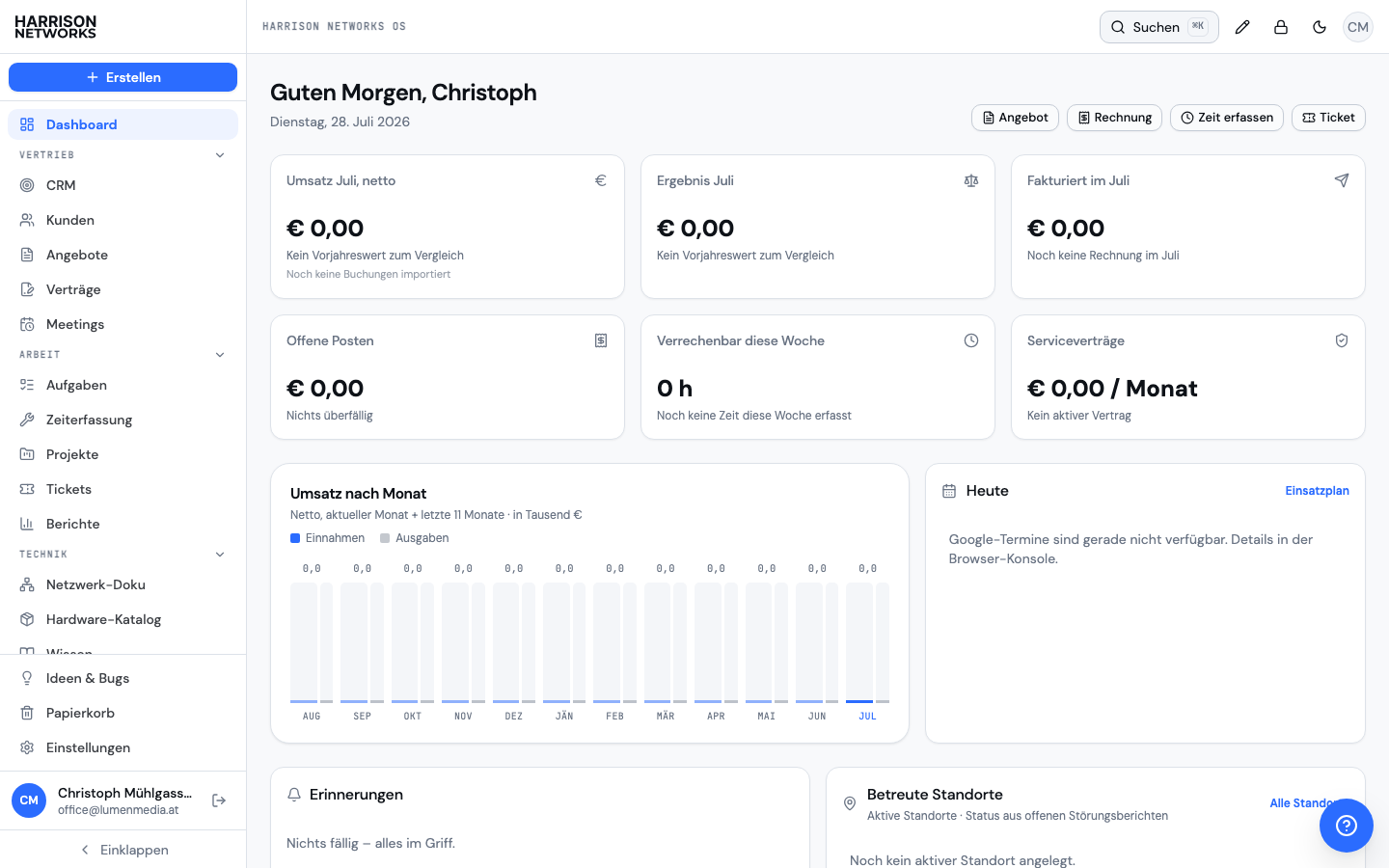Screen dimensions: 1389x868
Task: Open Zeiterfassung in the sidebar
Action: tap(123, 420)
